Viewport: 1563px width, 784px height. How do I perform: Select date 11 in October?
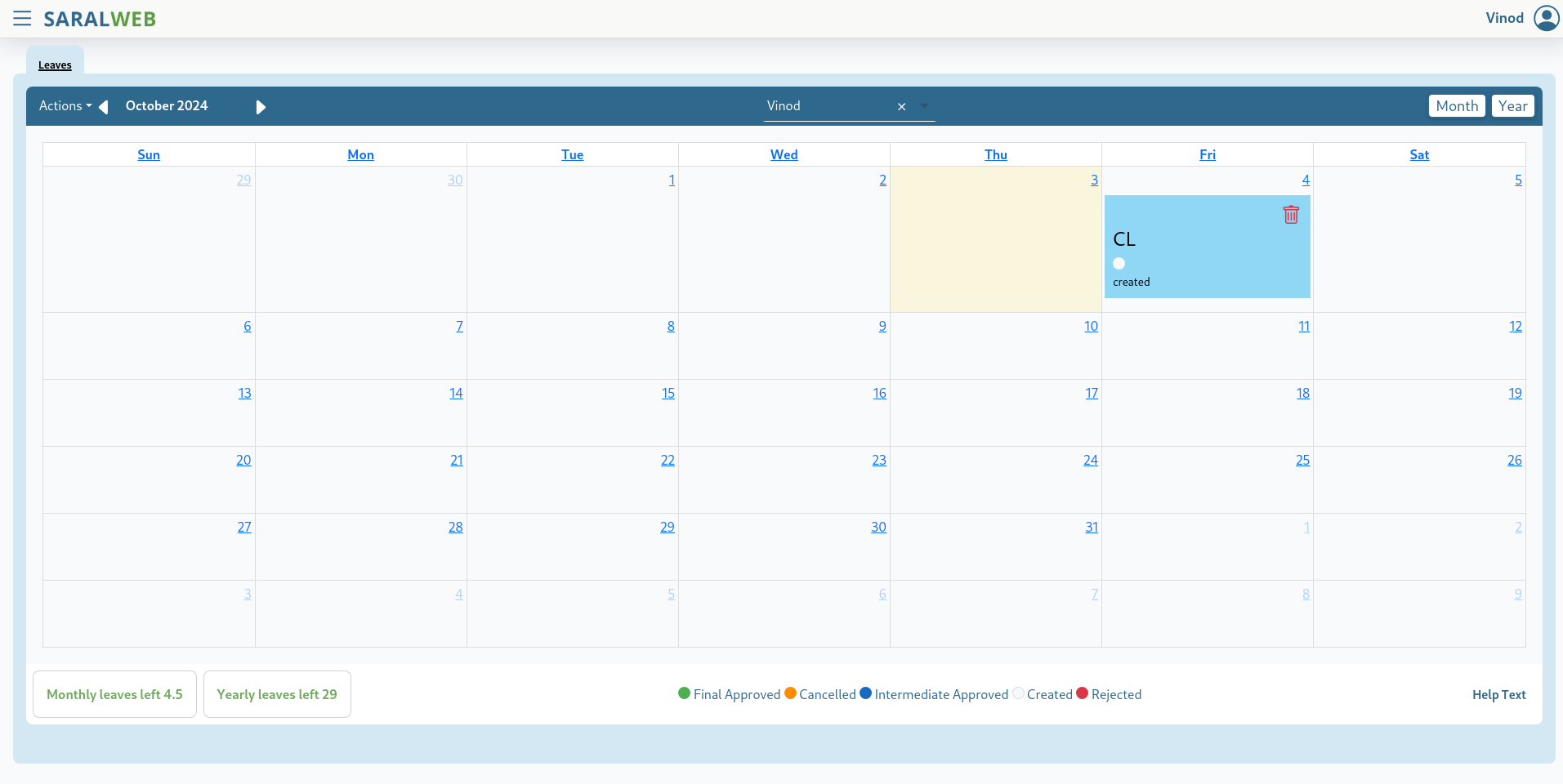1304,326
